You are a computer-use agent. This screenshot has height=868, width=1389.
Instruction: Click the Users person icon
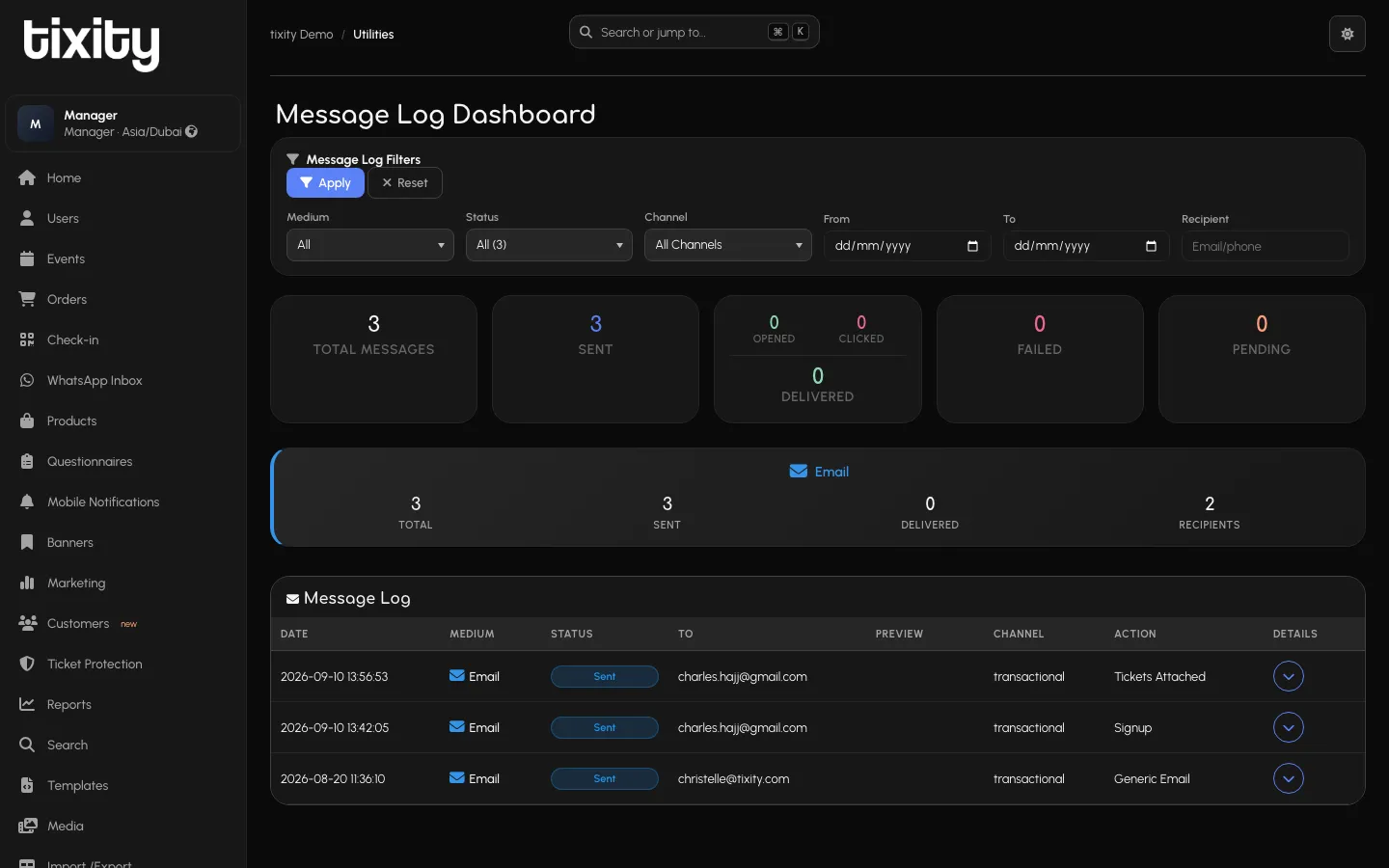click(27, 218)
